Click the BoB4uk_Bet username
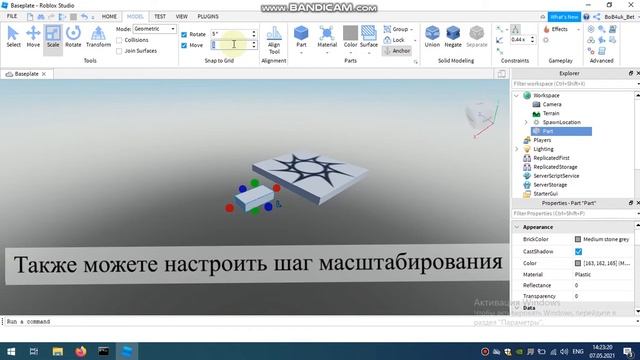 click(620, 17)
